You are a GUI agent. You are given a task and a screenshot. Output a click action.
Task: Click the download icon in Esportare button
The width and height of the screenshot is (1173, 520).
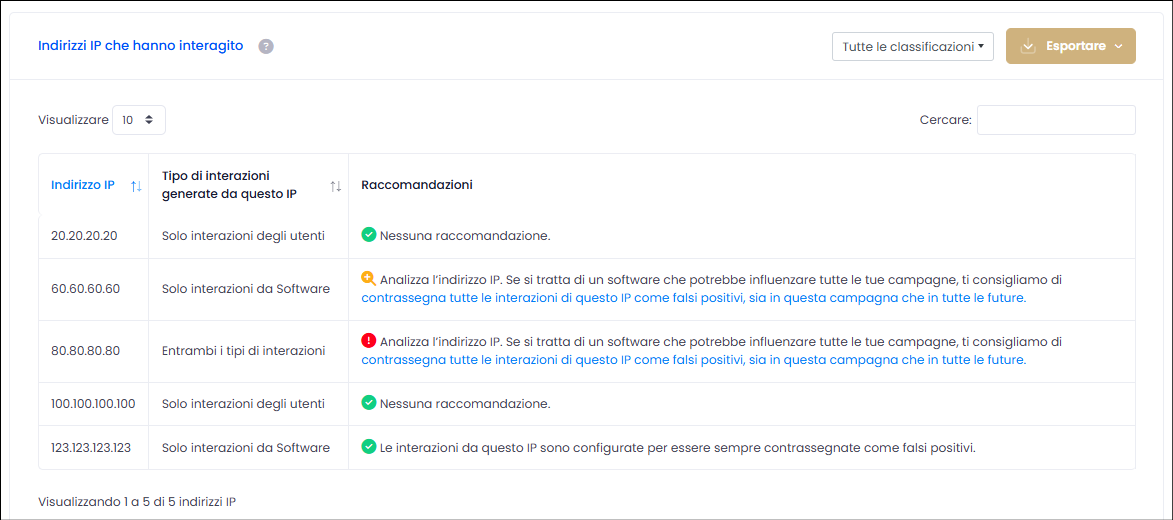click(1028, 46)
